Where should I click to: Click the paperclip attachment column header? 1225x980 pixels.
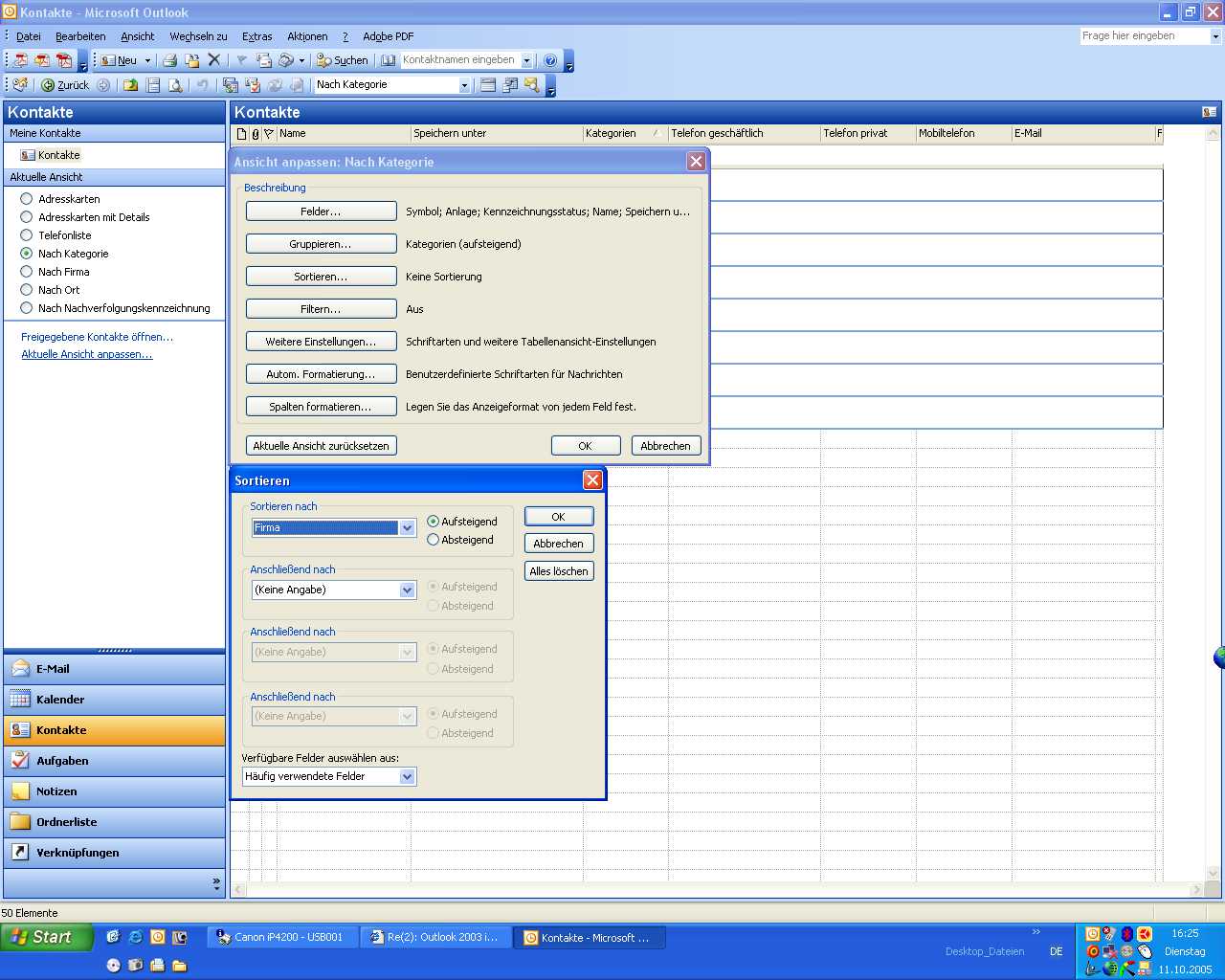(x=256, y=134)
